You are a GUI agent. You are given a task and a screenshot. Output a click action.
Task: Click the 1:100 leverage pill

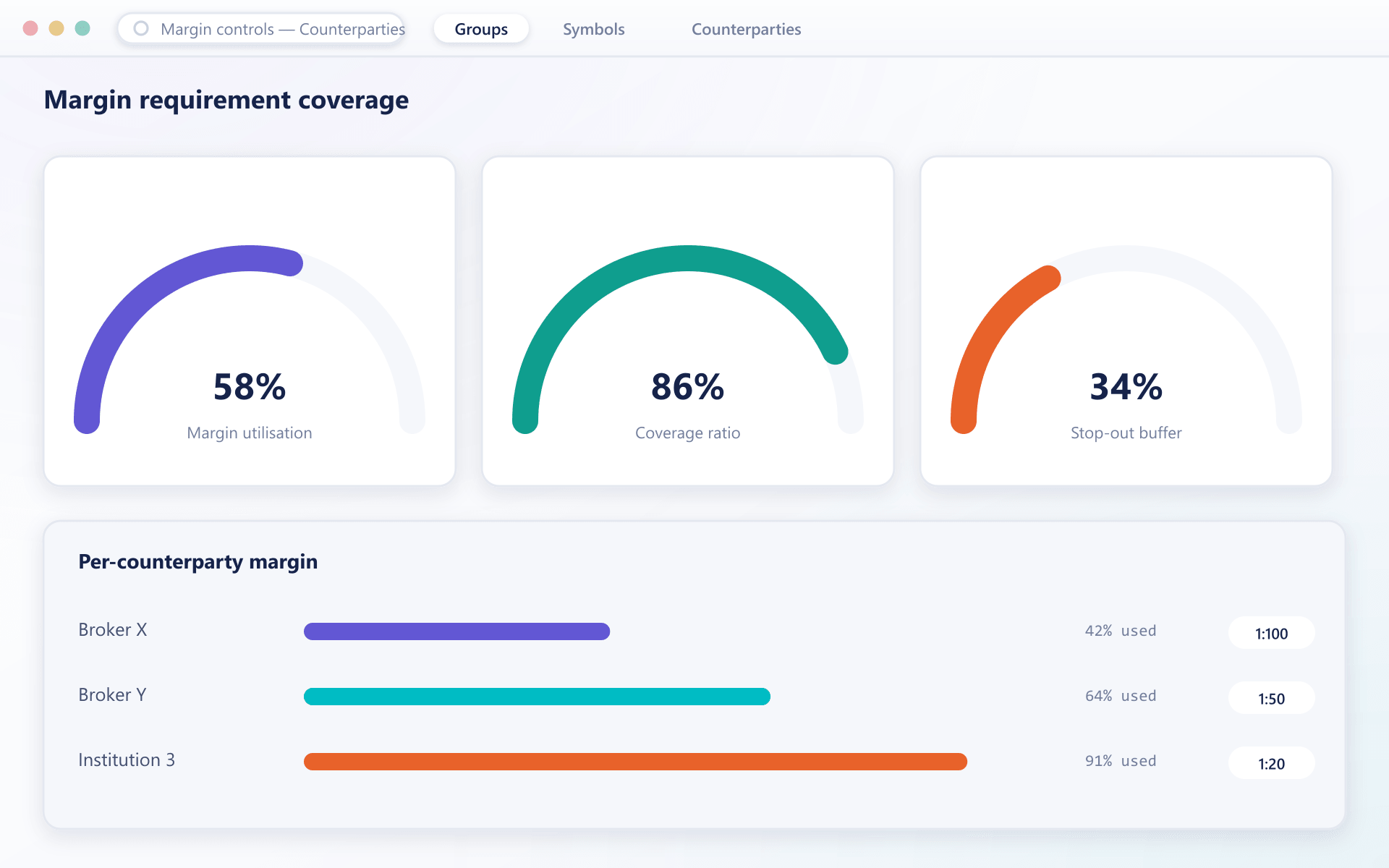tap(1271, 633)
